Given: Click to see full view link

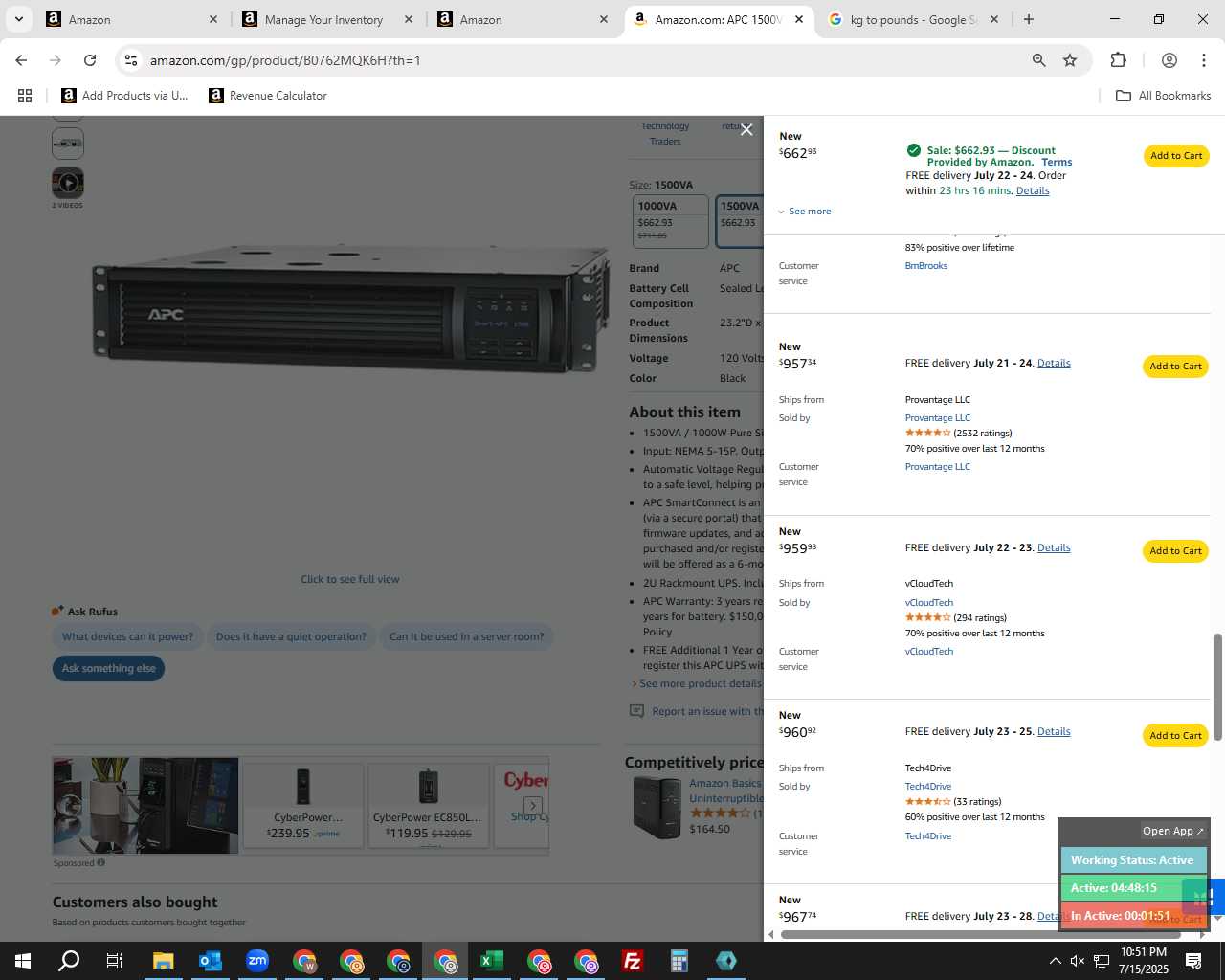Looking at the screenshot, I should [x=350, y=579].
